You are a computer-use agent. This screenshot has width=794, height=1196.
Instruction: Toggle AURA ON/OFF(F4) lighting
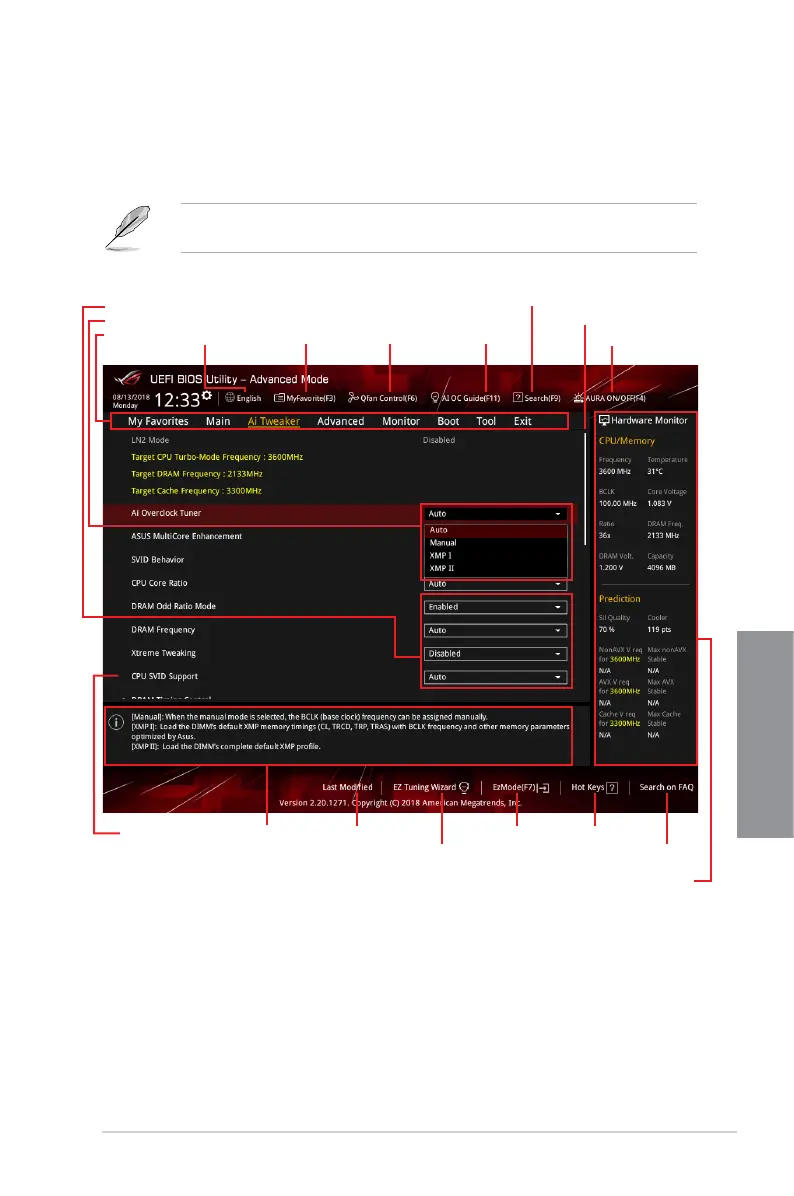click(609, 398)
